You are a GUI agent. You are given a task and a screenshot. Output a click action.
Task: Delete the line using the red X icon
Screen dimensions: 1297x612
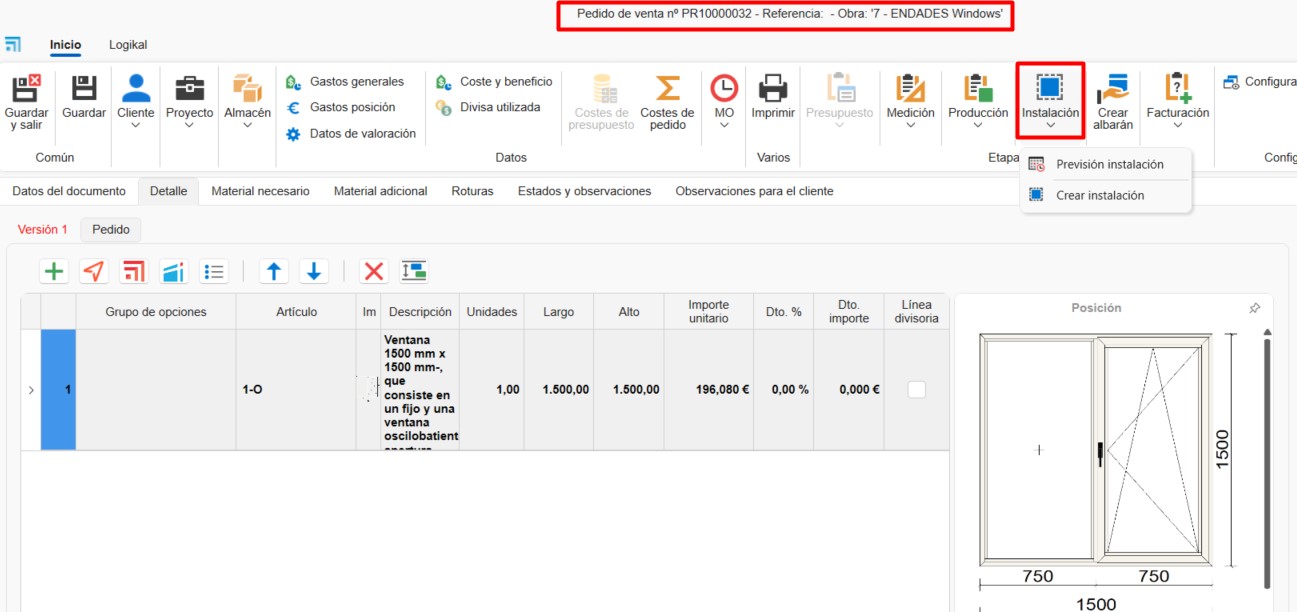pos(375,270)
